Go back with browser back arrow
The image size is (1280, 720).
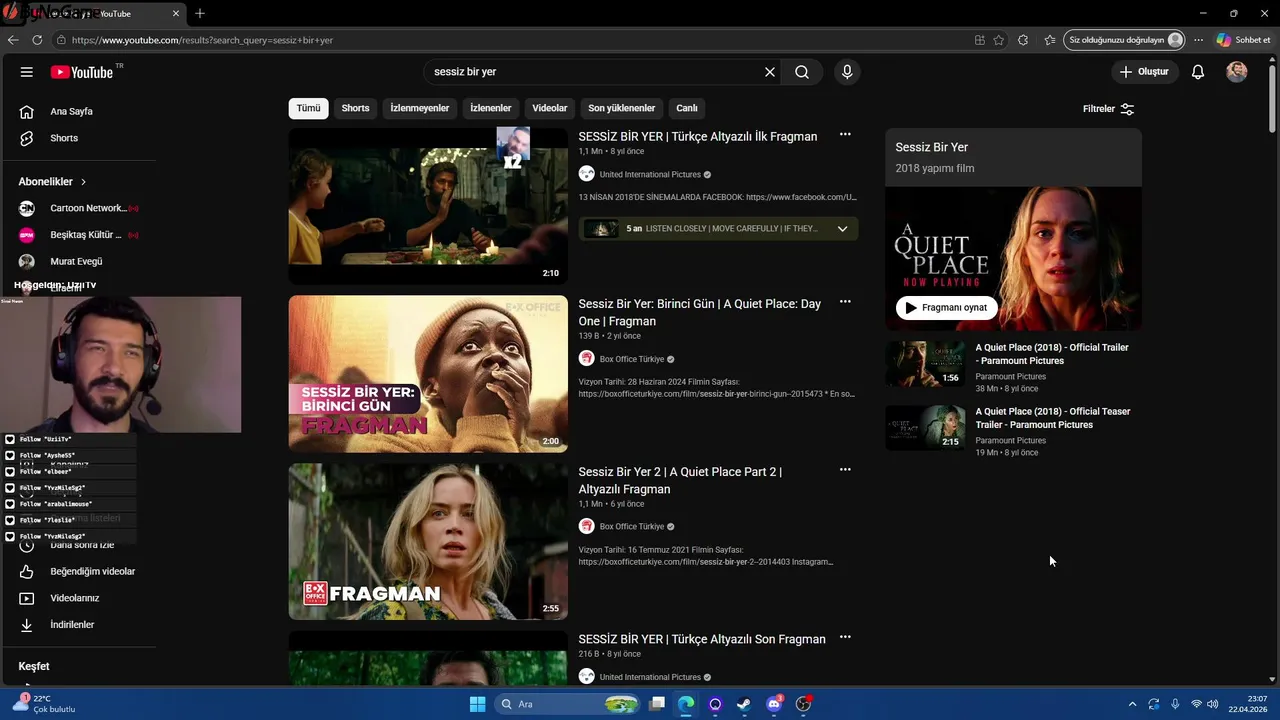[13, 40]
